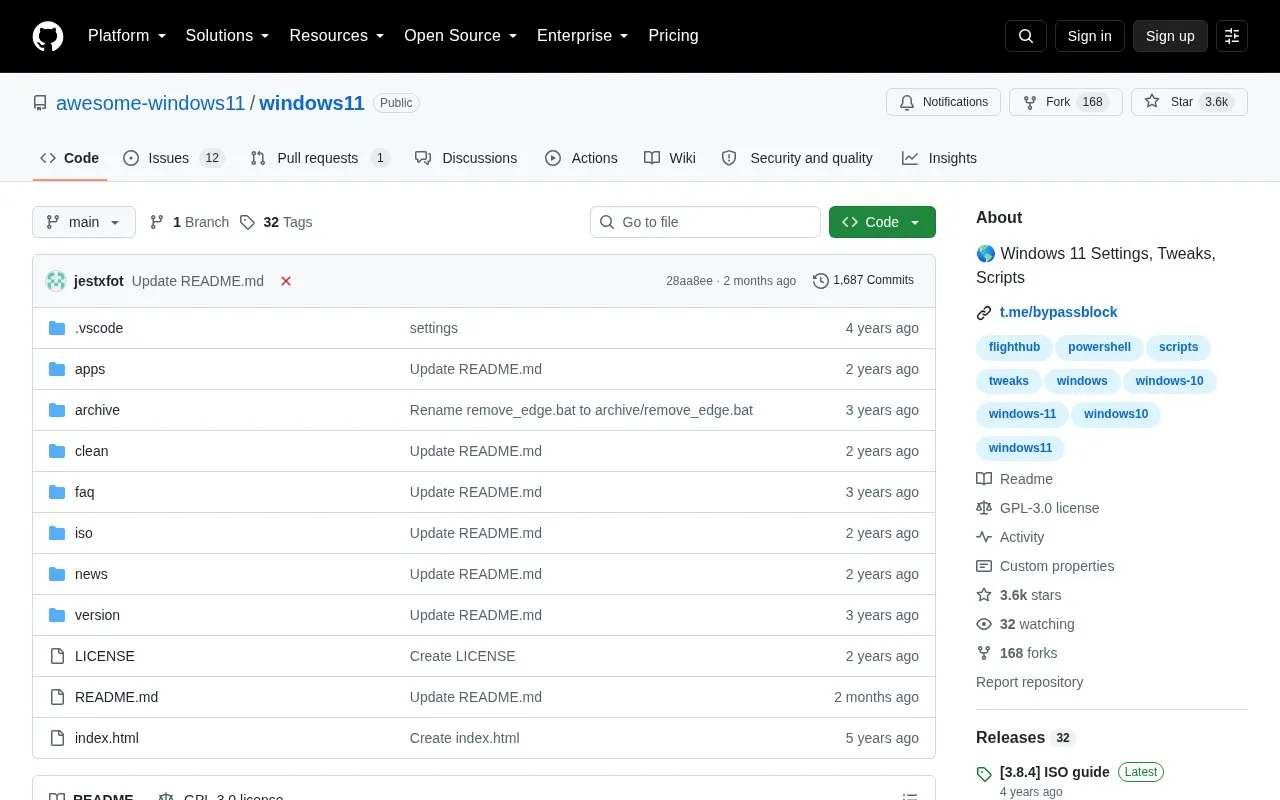Open the t.me/bypassblock link
Image resolution: width=1280 pixels, height=800 pixels.
click(1058, 312)
